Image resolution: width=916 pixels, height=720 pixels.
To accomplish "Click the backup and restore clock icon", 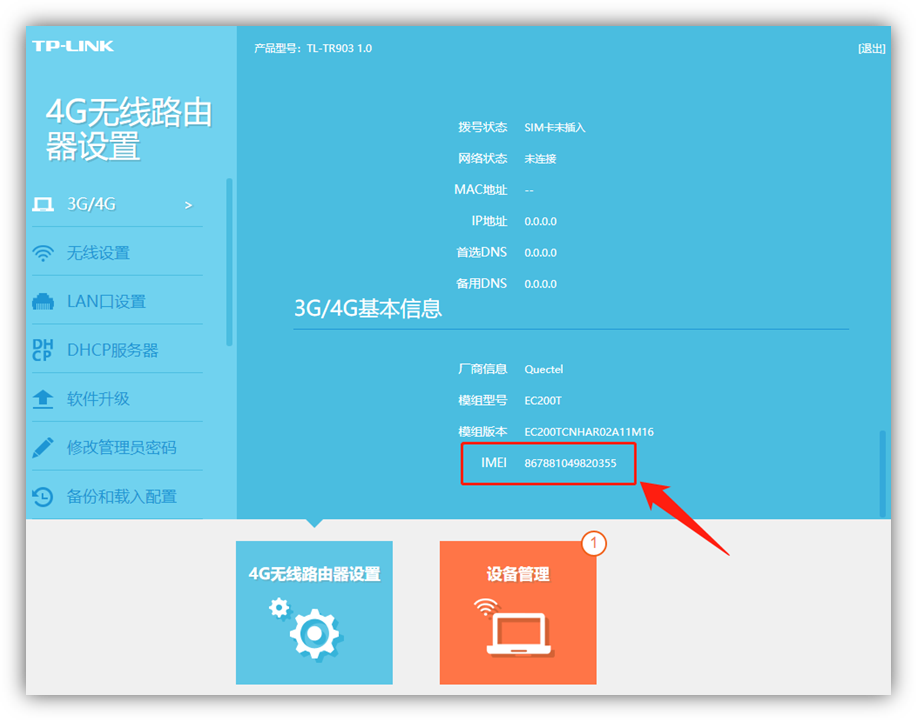I will pos(43,497).
